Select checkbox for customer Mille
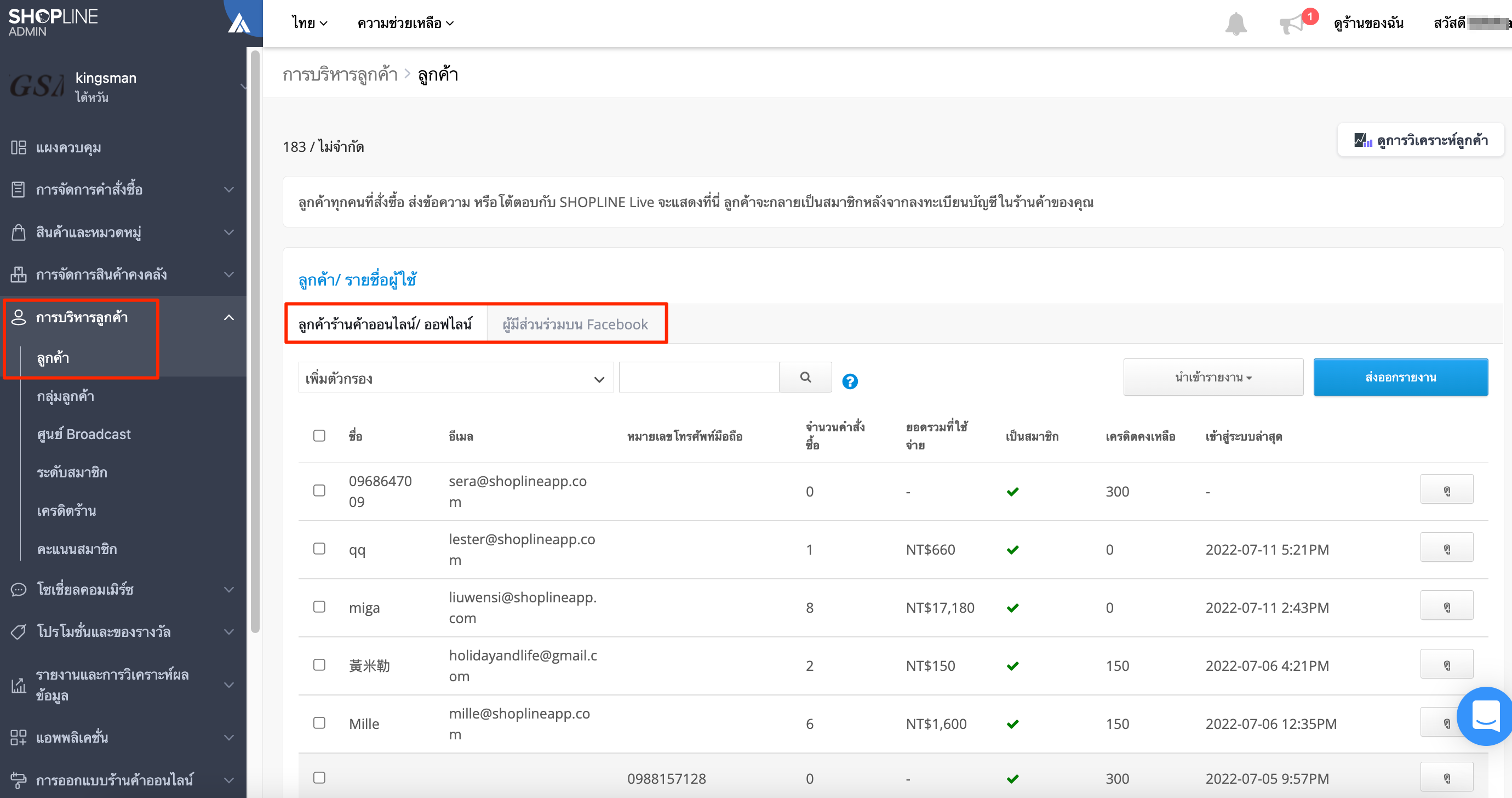The image size is (1512, 798). [x=319, y=723]
